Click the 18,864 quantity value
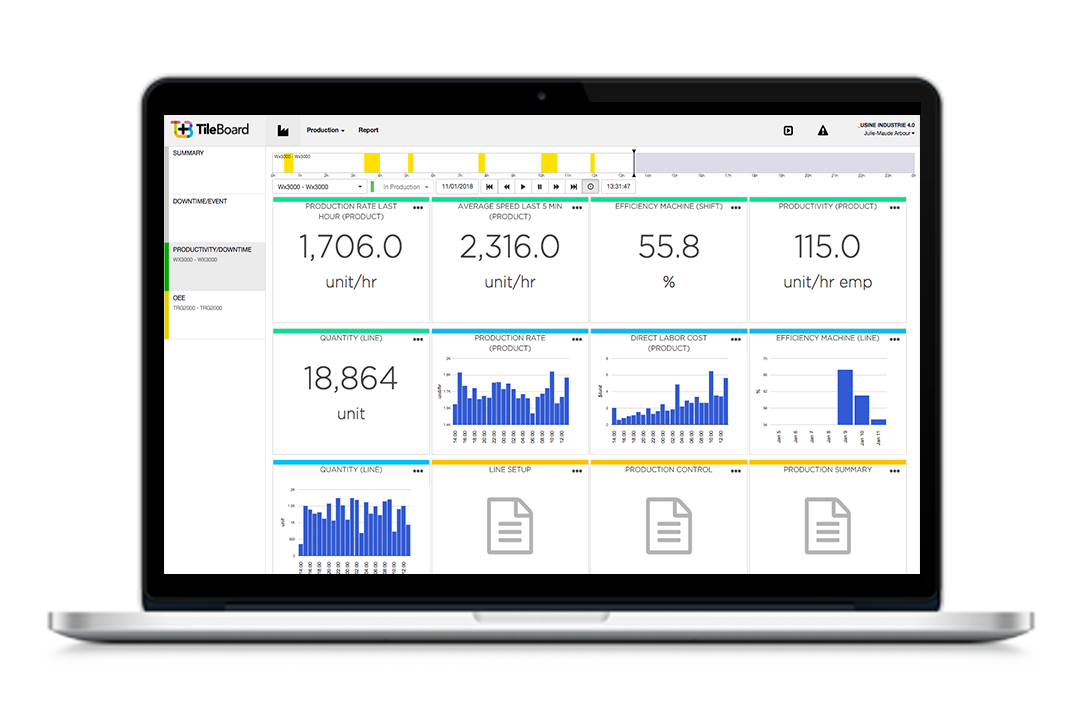1081x712 pixels. coord(351,378)
